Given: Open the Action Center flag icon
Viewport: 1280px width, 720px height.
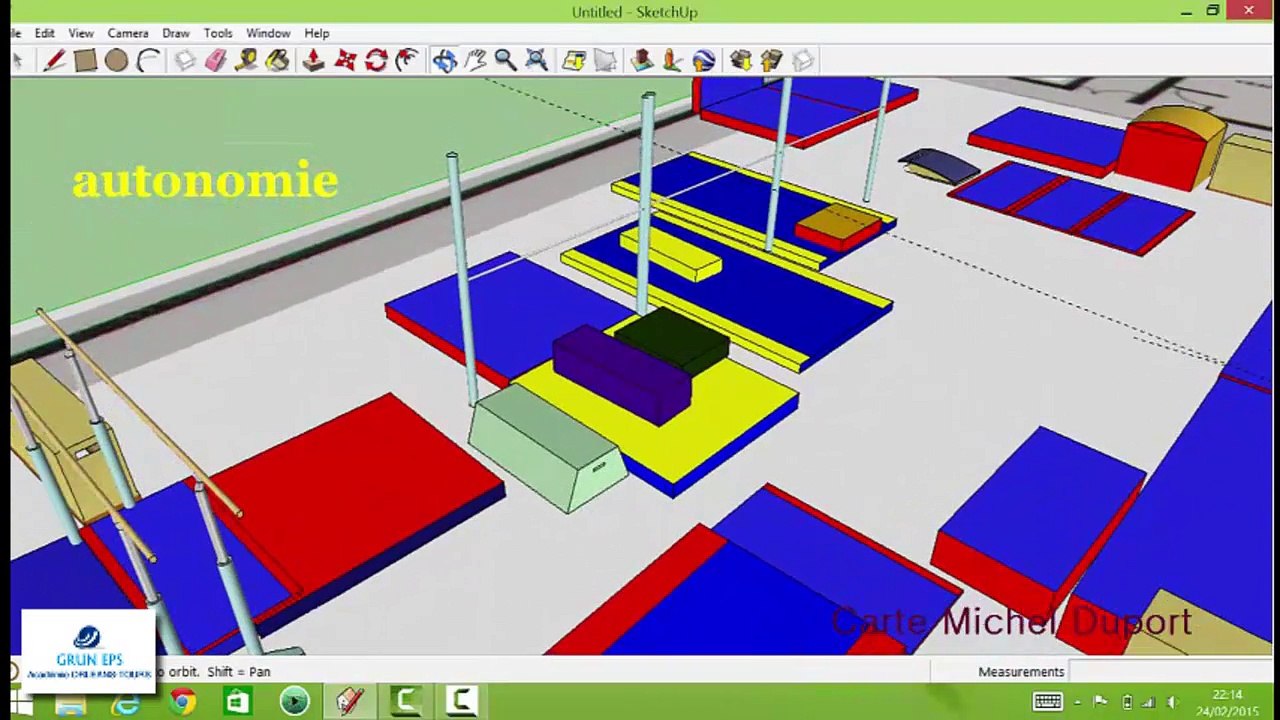Looking at the screenshot, I should pyautogui.click(x=1100, y=702).
